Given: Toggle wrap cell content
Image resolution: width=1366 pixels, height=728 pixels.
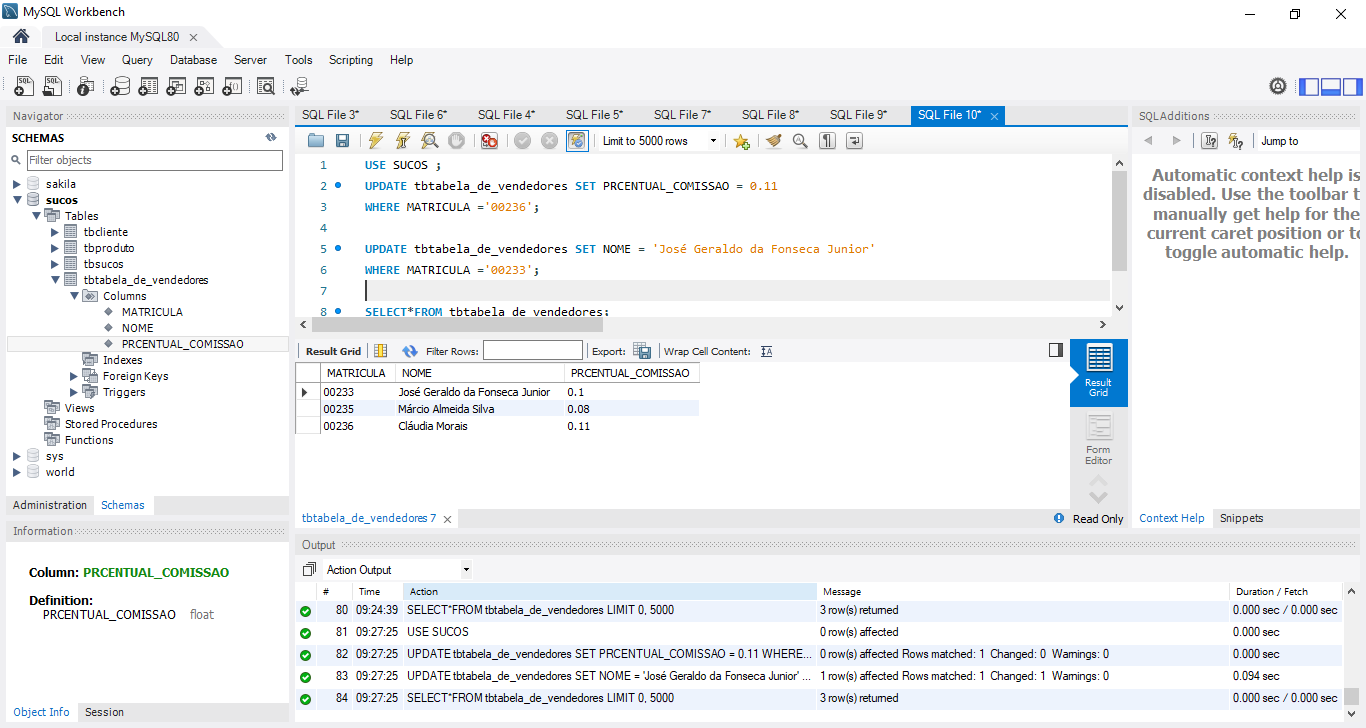Looking at the screenshot, I should tap(766, 351).
